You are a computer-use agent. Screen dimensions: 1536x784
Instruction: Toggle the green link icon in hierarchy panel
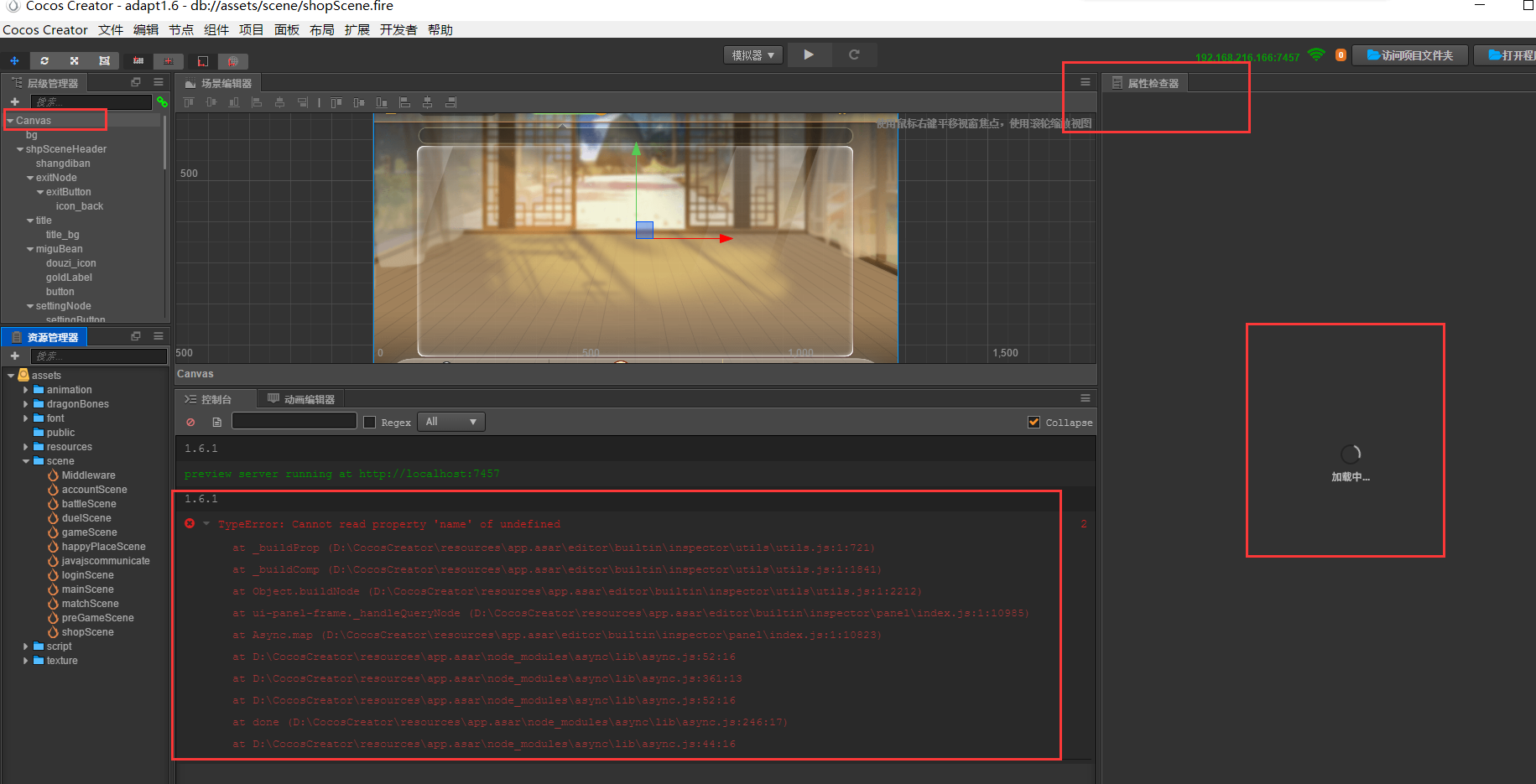click(162, 102)
